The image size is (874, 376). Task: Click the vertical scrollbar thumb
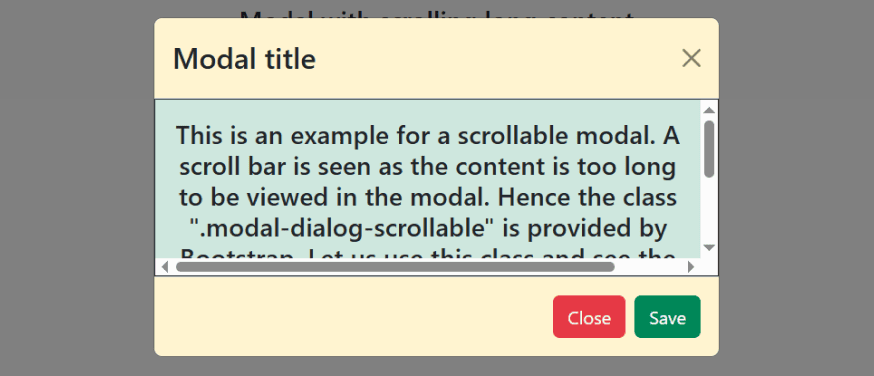pyautogui.click(x=709, y=149)
